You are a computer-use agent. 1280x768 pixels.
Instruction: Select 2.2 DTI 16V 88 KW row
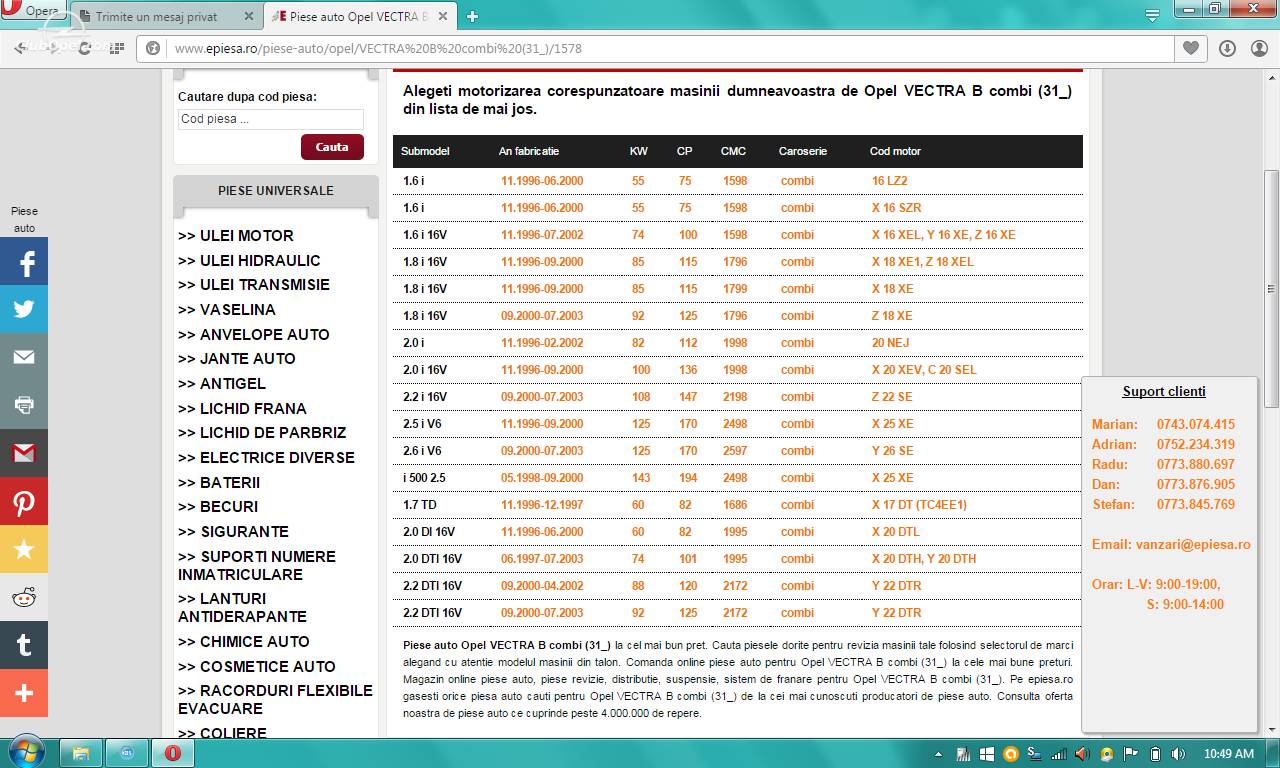tap(737, 586)
